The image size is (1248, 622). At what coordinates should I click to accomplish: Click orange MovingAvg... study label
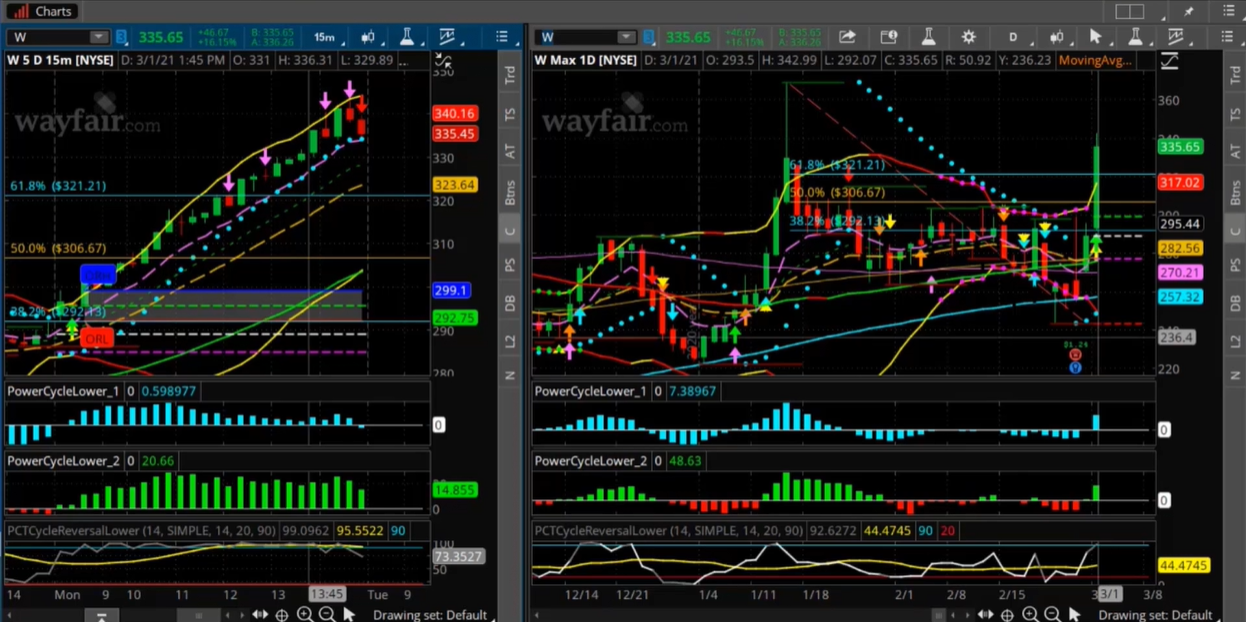click(1095, 60)
